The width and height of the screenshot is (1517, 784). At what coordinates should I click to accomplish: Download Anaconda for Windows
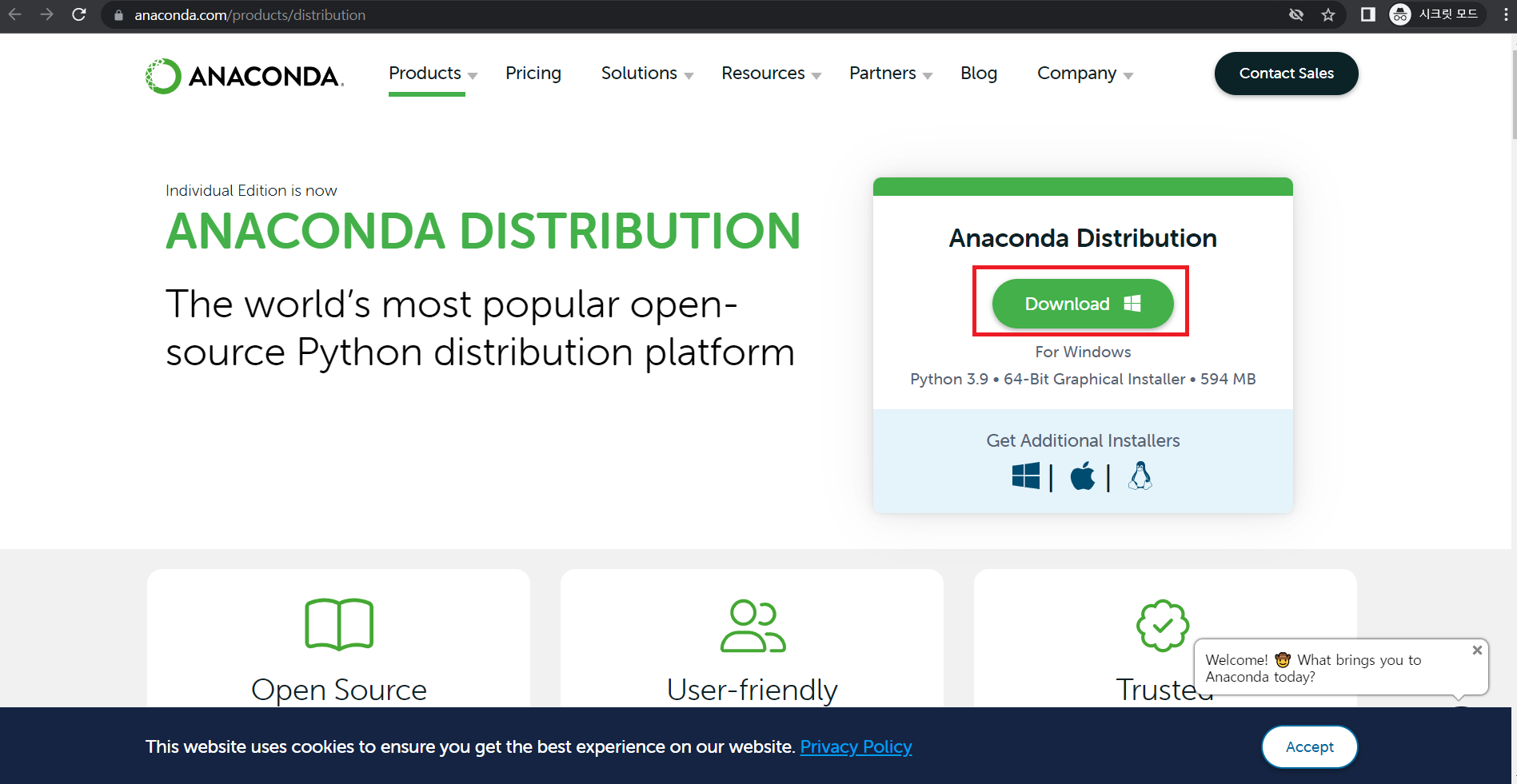coord(1083,304)
